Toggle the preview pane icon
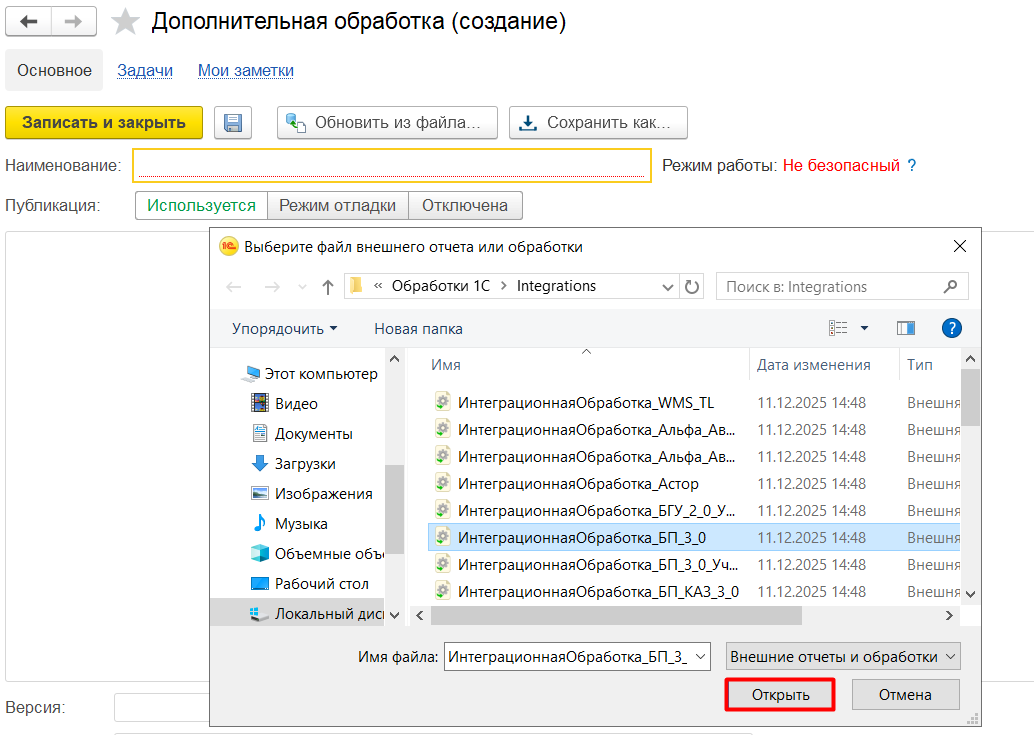The width and height of the screenshot is (1034, 735). pos(905,328)
